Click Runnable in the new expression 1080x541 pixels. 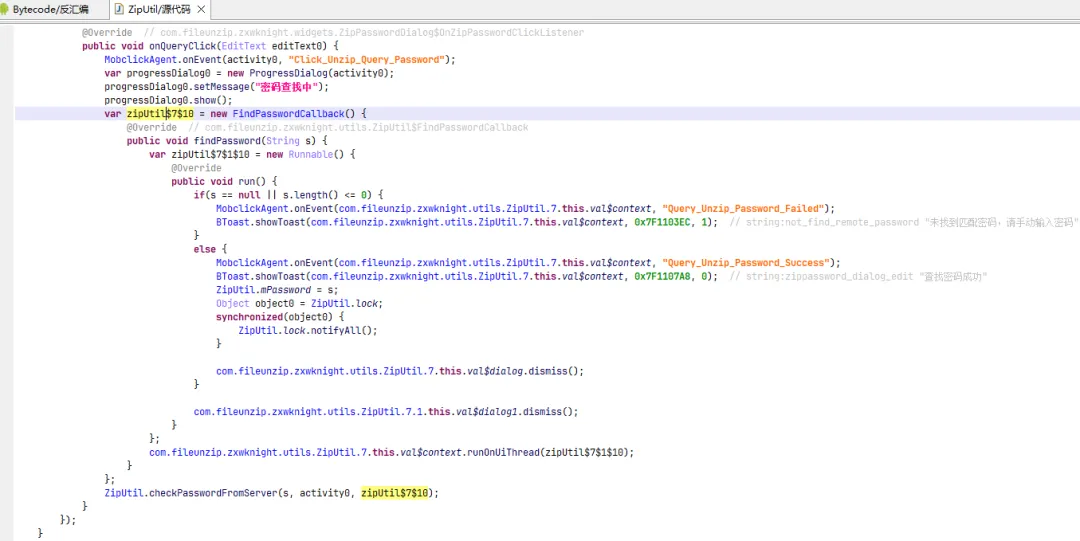(311, 154)
